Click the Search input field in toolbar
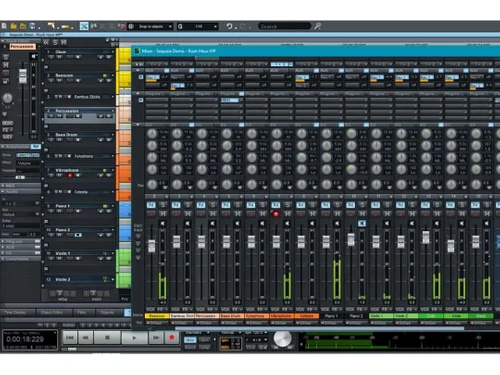The height and width of the screenshot is (375, 500). click(x=284, y=26)
